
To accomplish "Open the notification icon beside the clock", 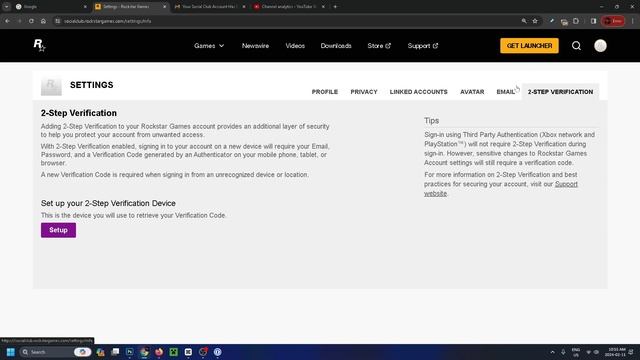I will click(631, 352).
